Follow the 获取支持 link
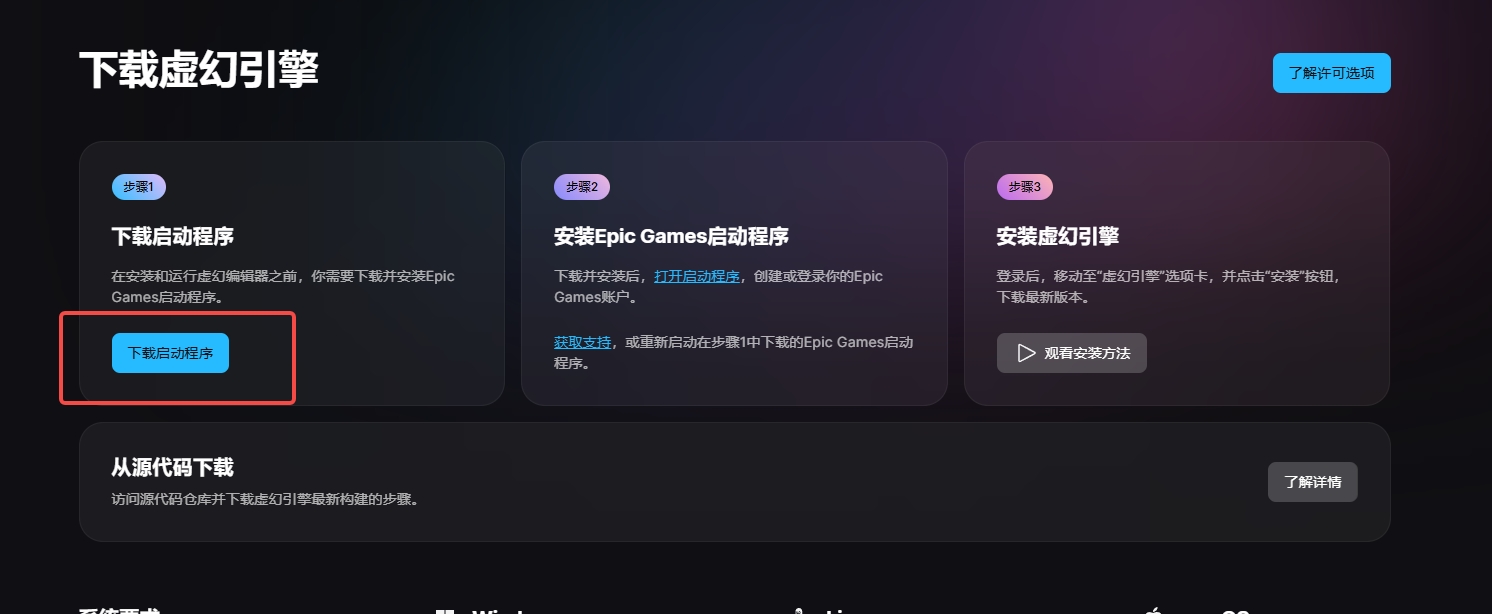This screenshot has height=614, width=1492. click(582, 342)
